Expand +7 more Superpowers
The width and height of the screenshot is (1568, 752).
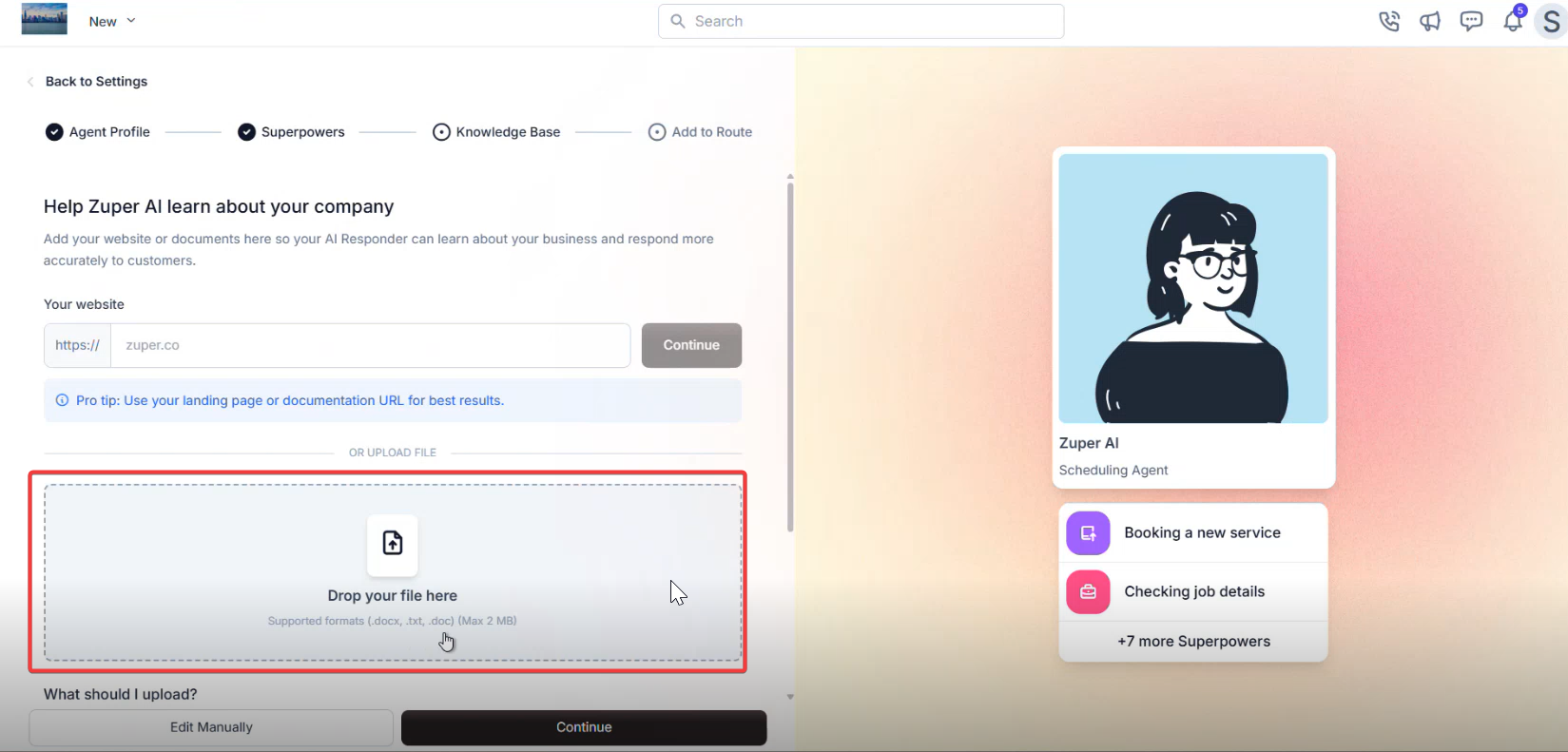pos(1193,642)
